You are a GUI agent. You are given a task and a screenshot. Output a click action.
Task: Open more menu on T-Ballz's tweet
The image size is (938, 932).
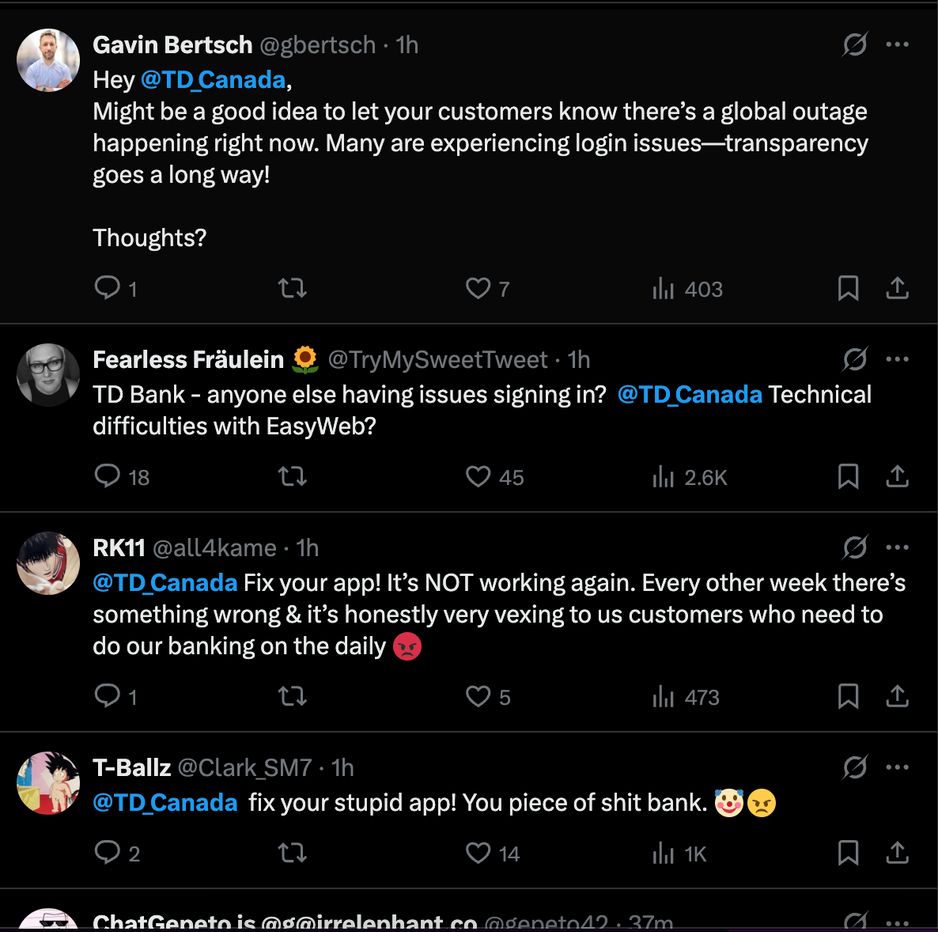(x=897, y=767)
